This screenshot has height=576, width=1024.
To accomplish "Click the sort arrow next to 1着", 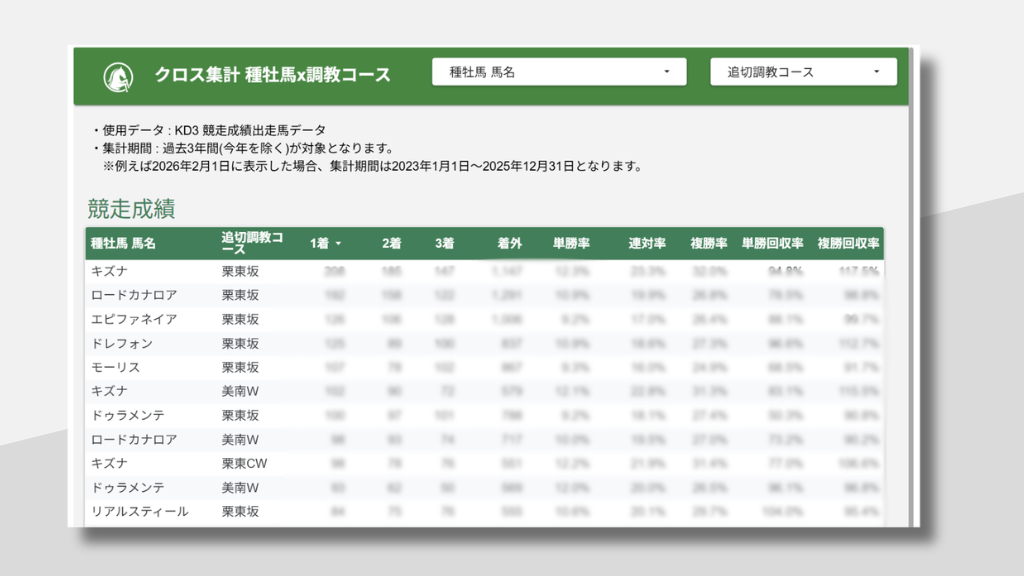I will [338, 244].
